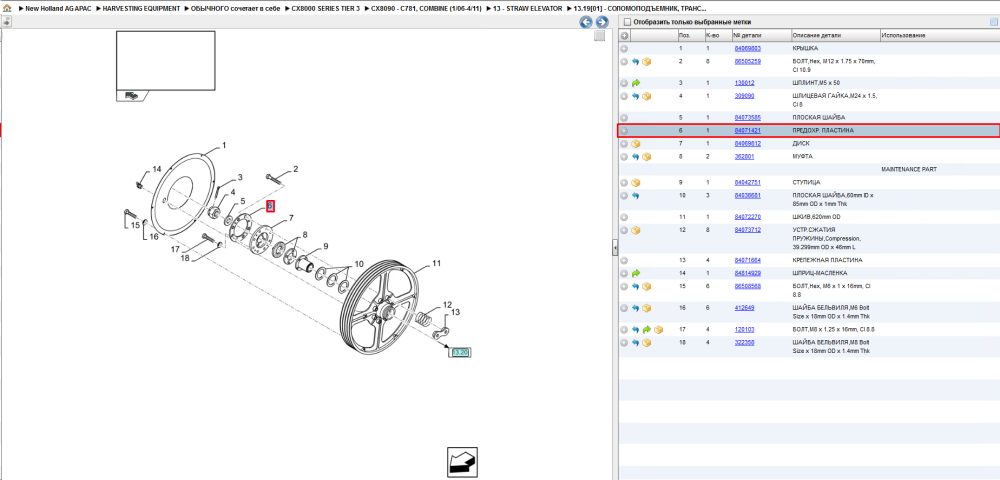Click green arrow icon for ШПЛИНТ row
This screenshot has height=480, width=1000.
pos(635,83)
